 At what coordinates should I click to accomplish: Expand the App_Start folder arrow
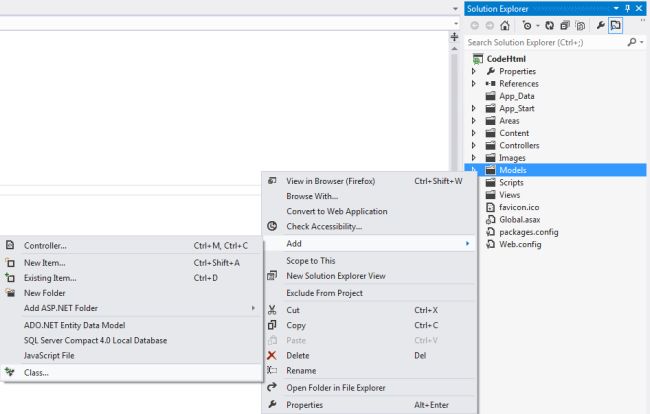tap(473, 108)
